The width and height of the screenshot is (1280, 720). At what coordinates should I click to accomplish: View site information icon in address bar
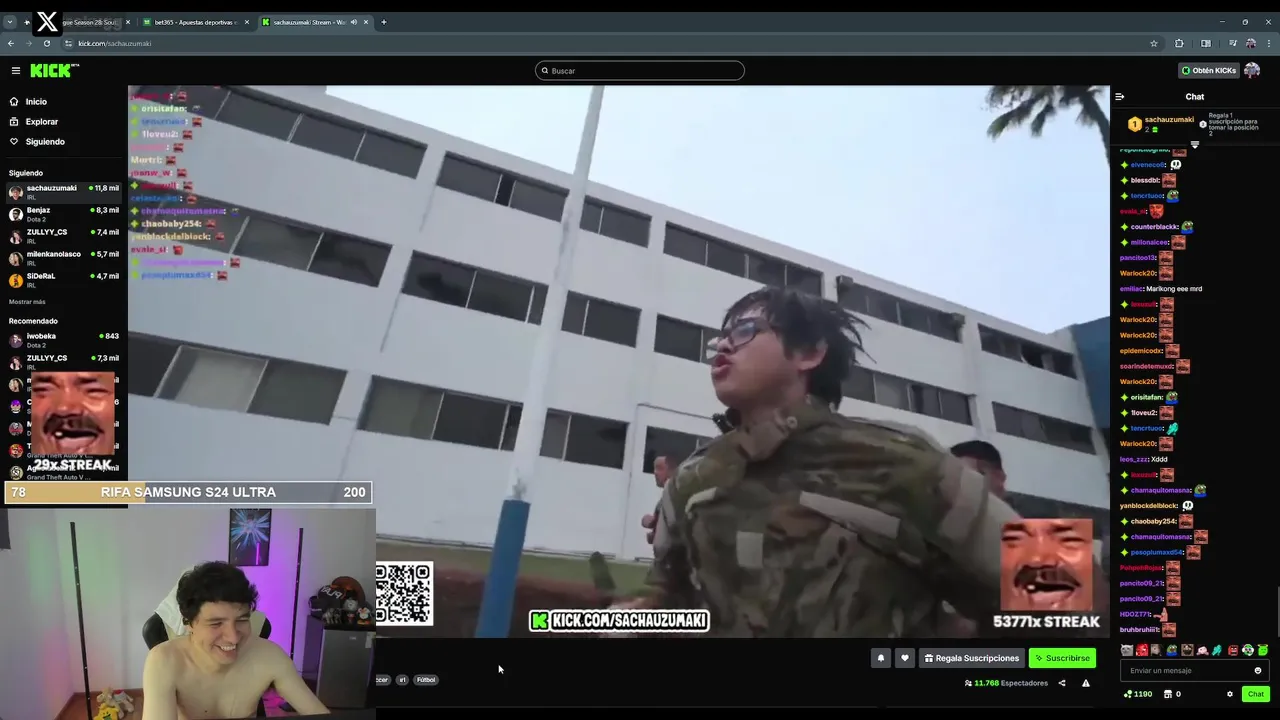point(69,43)
